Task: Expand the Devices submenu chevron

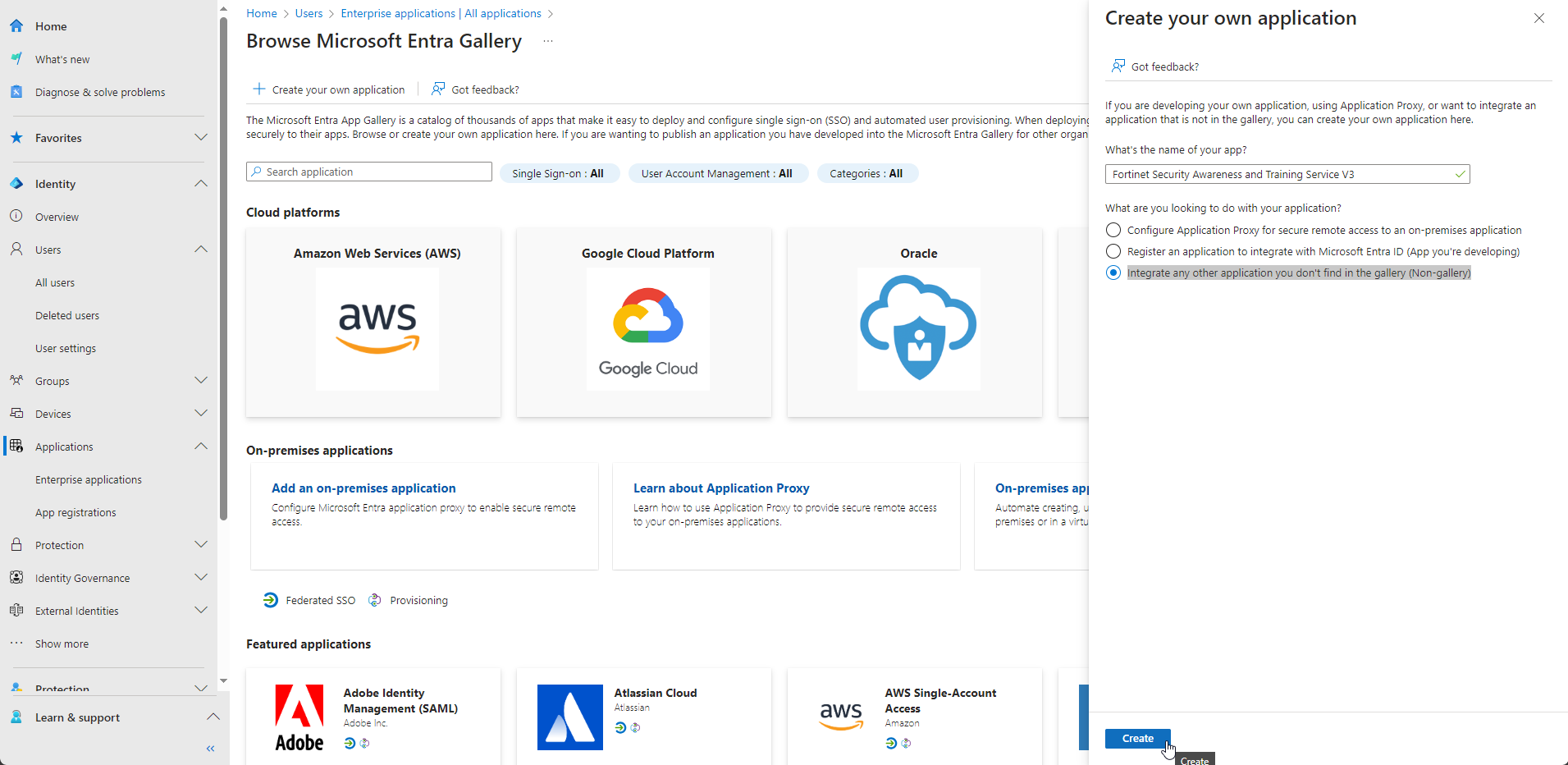Action: pyautogui.click(x=201, y=413)
